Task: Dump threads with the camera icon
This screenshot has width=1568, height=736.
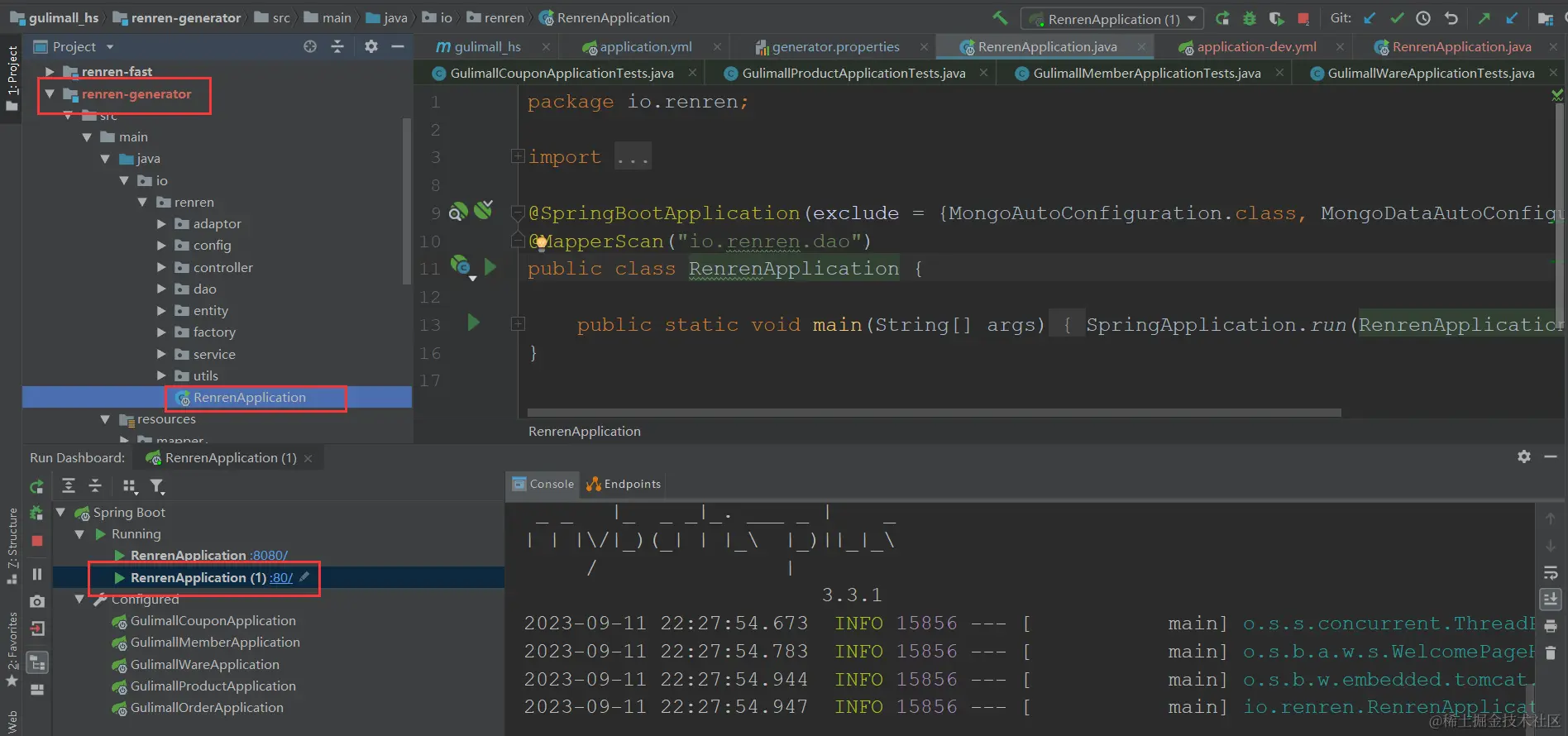Action: click(x=37, y=601)
